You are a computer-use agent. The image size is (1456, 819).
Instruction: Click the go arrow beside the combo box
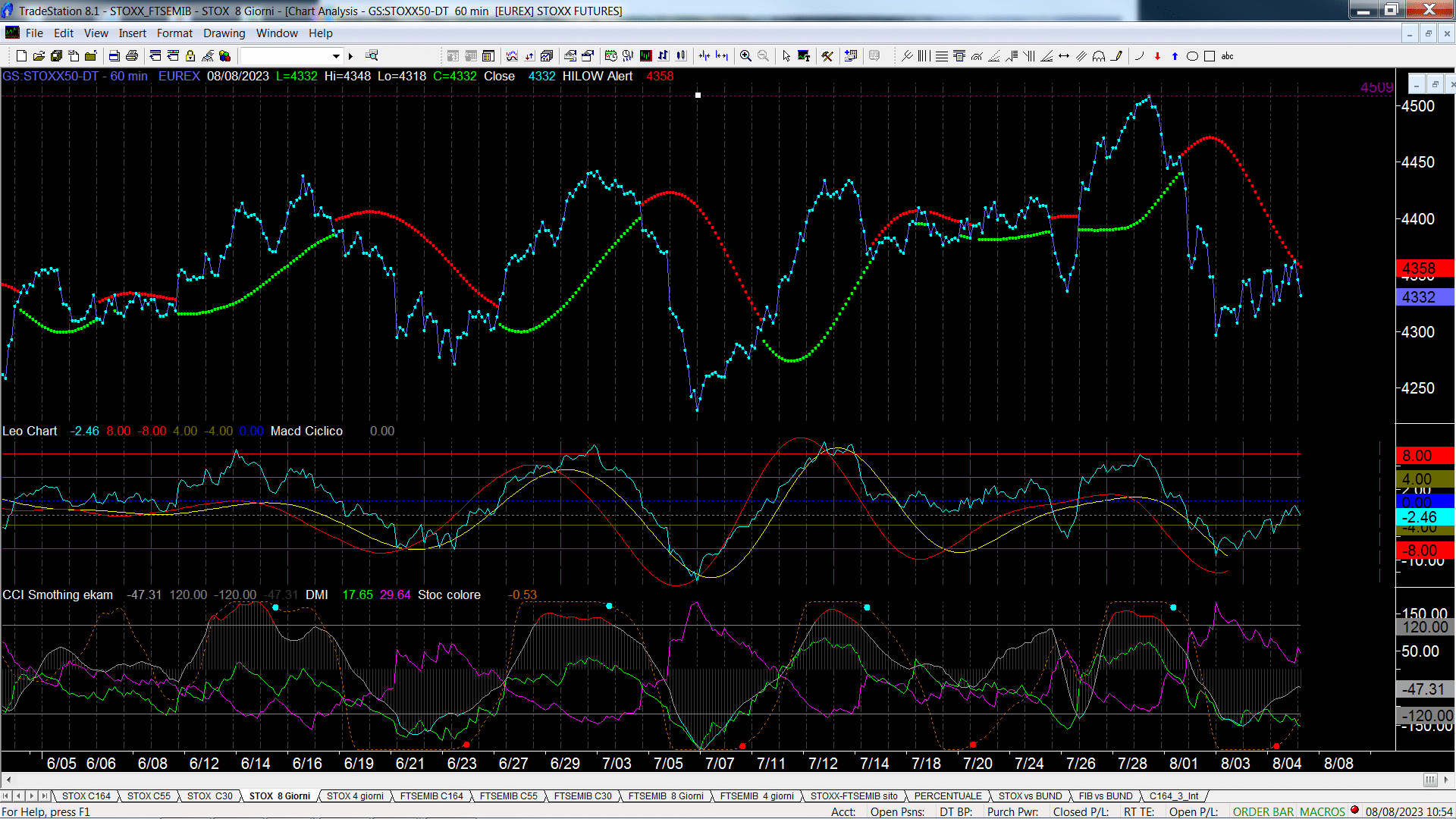[x=350, y=56]
